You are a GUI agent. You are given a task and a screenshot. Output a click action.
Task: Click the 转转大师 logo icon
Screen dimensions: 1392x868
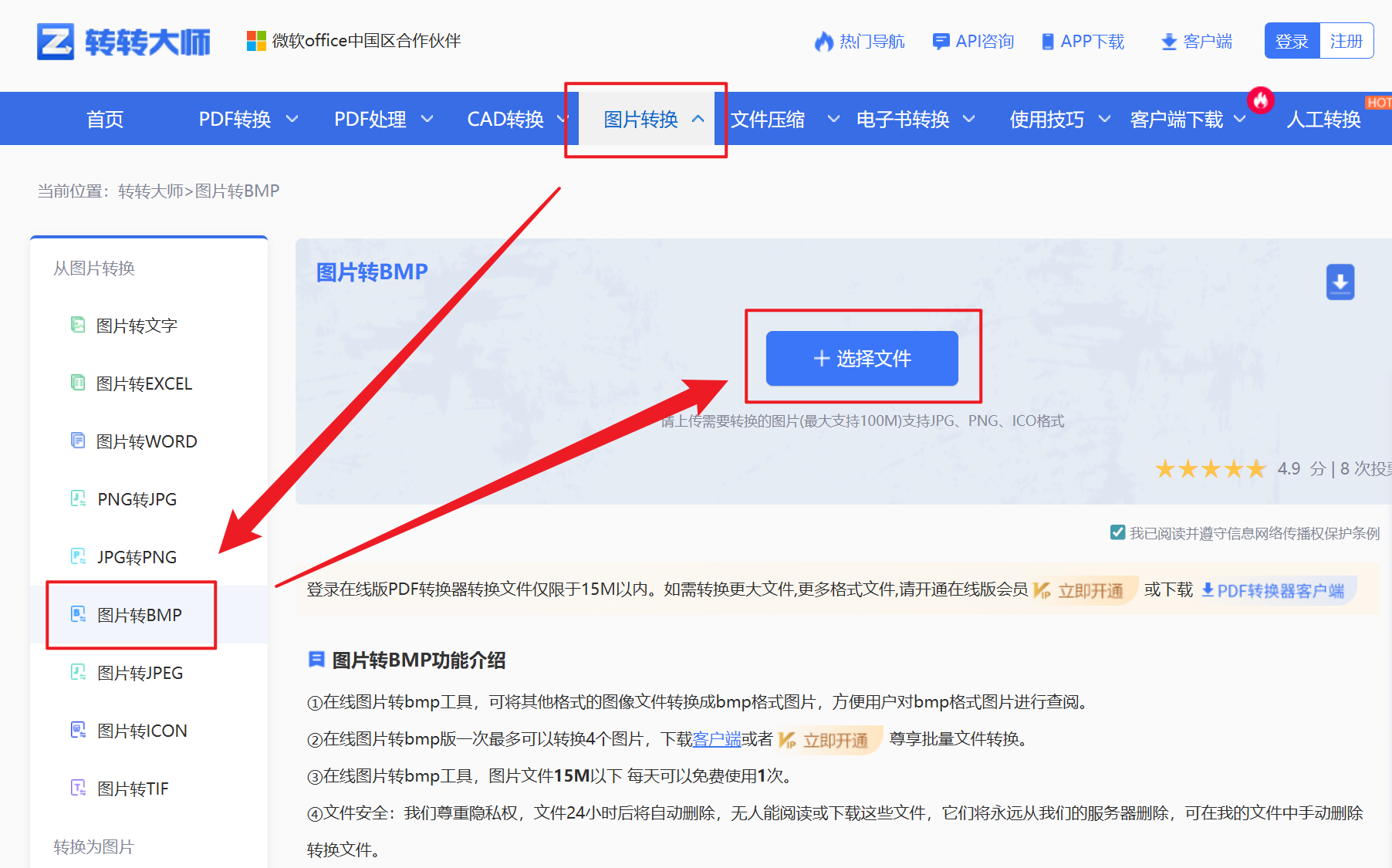point(54,42)
